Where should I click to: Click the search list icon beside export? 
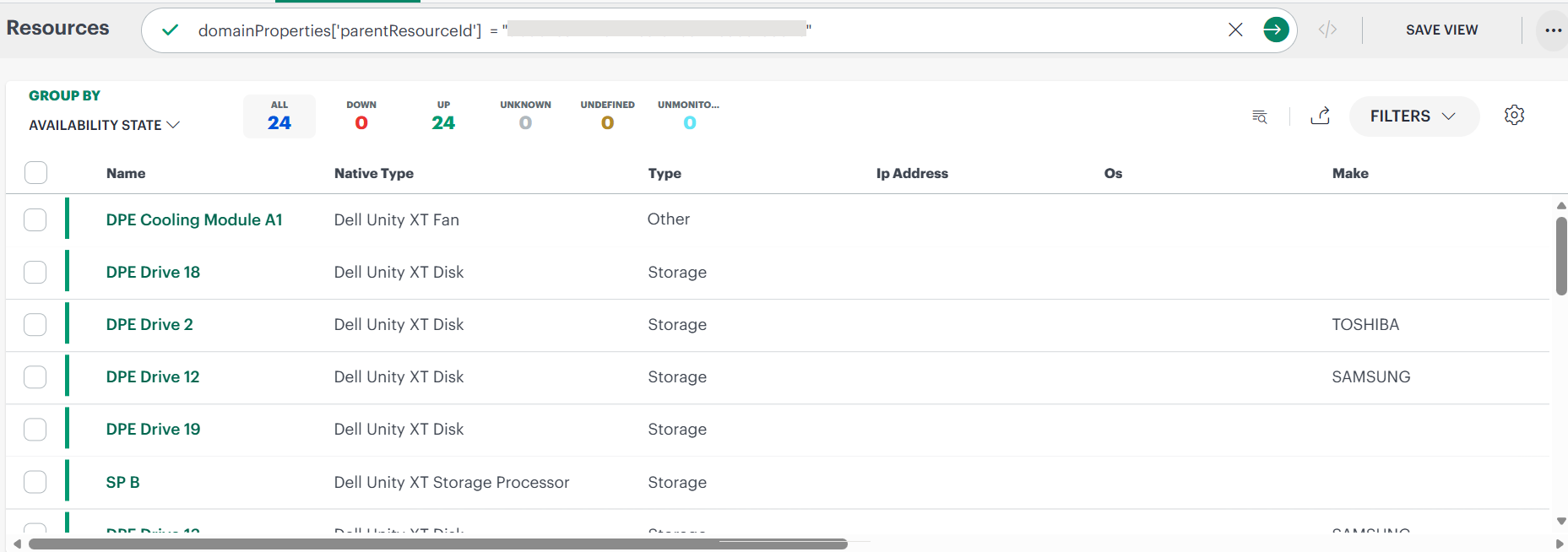point(1259,116)
